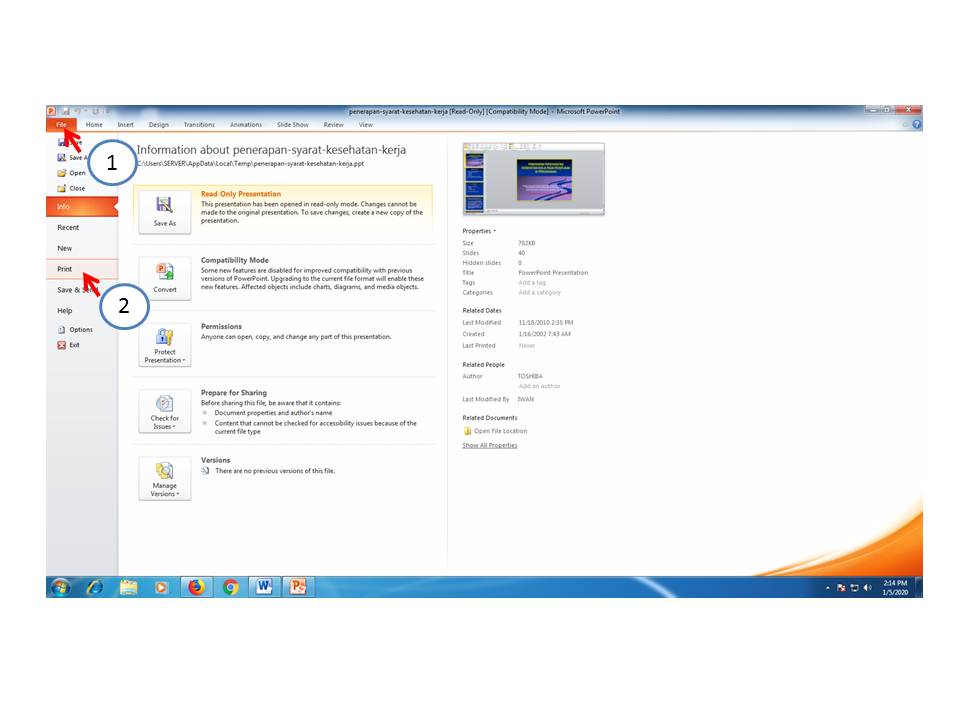Screen dimensions: 960x720
Task: Switch to the Insert ribbon tab
Action: [126, 125]
